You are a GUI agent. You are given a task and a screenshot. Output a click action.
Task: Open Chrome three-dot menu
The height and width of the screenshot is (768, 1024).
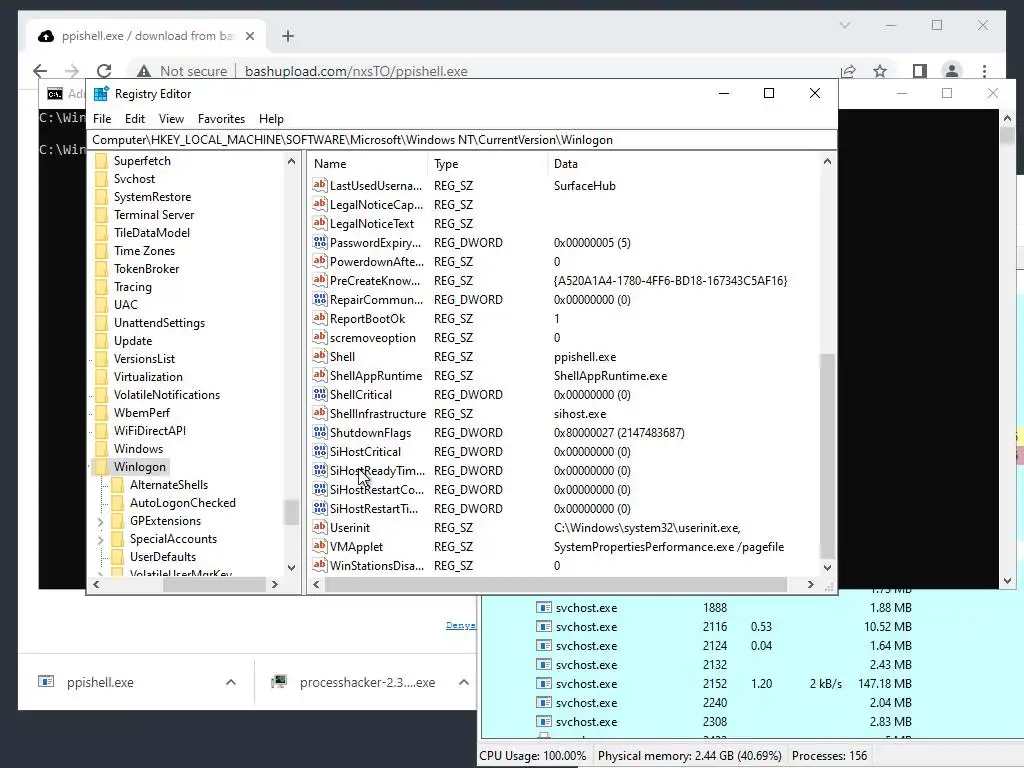(x=984, y=71)
